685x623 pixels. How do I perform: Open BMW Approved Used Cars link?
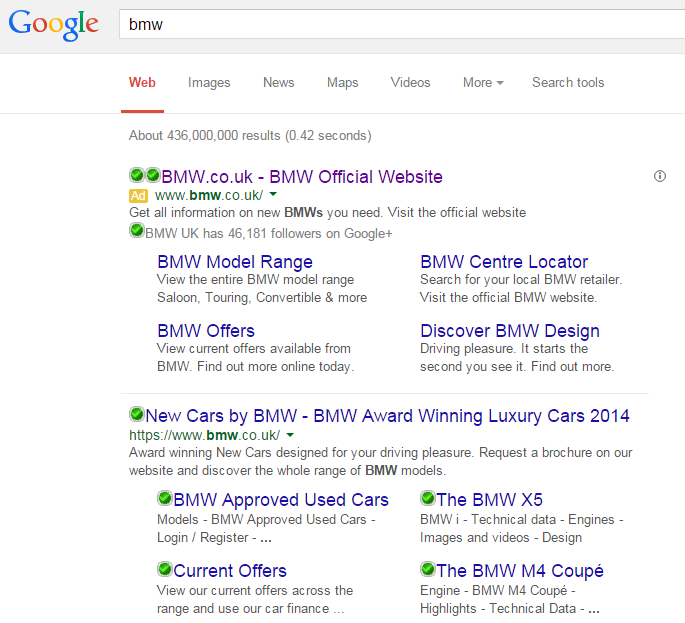[281, 500]
